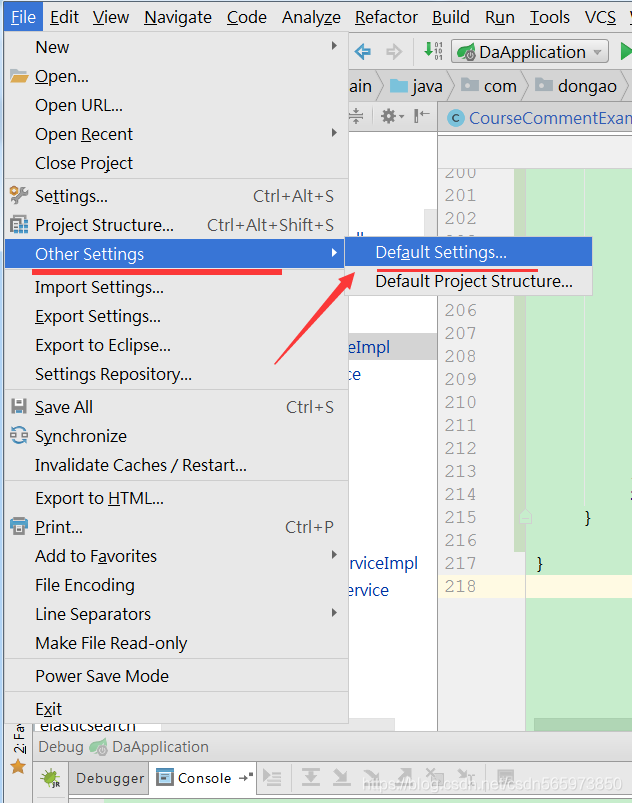Choose File Encoding menu entry
Image resolution: width=632 pixels, height=803 pixels.
[177, 585]
